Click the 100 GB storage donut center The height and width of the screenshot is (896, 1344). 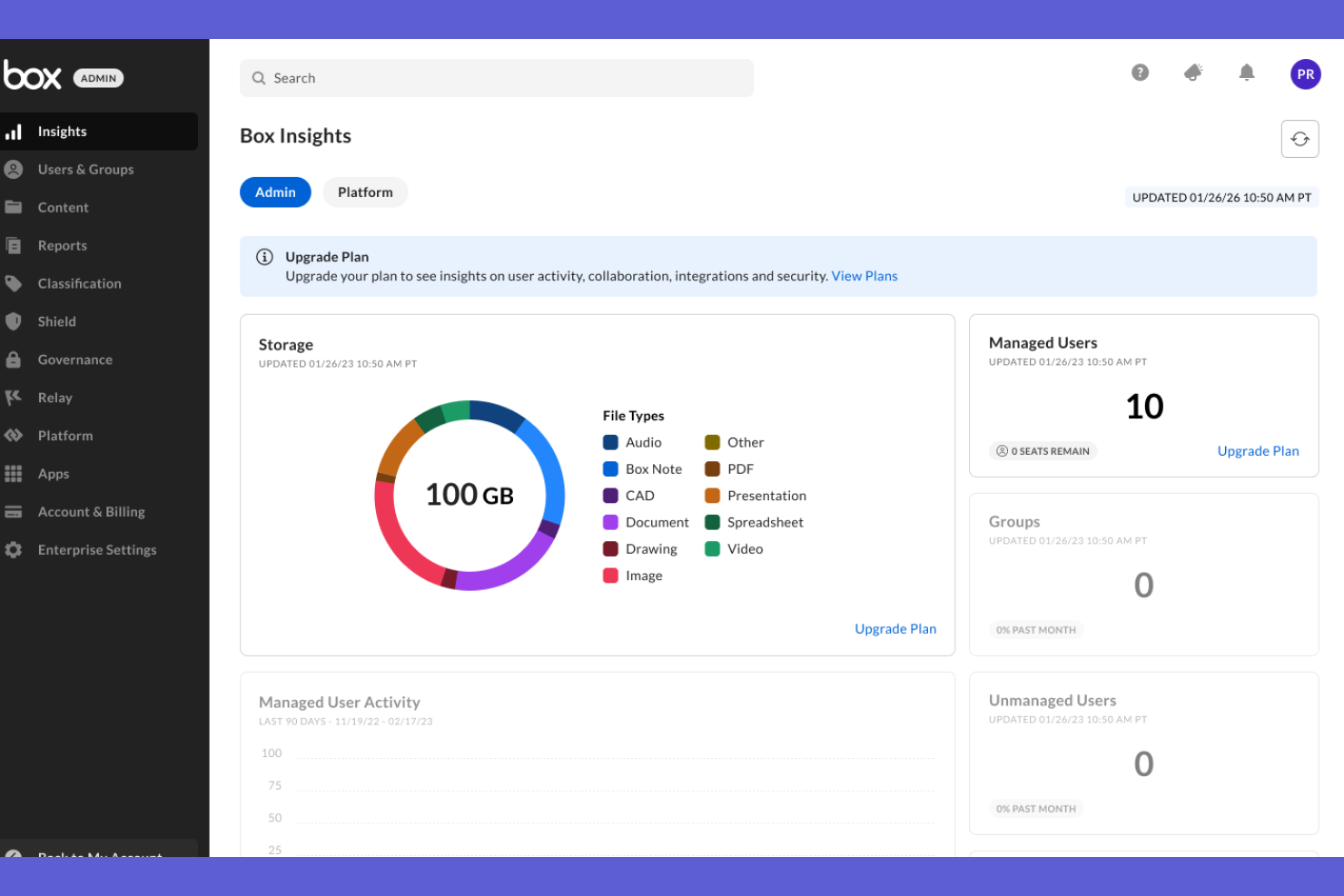pos(469,495)
